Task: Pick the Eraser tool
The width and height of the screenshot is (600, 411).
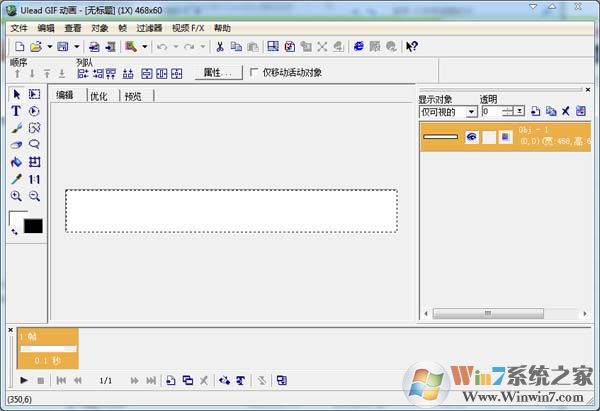Action: (16, 145)
